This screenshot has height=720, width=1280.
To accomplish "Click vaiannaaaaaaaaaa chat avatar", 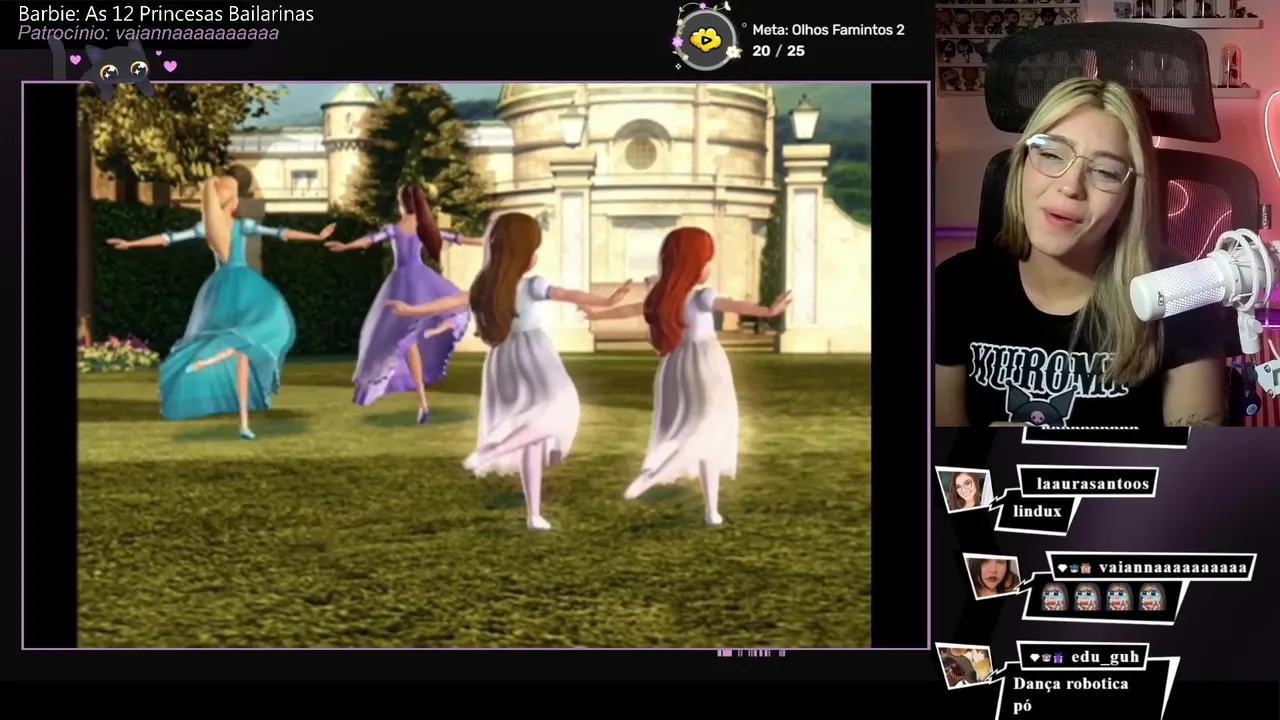I will (x=993, y=576).
